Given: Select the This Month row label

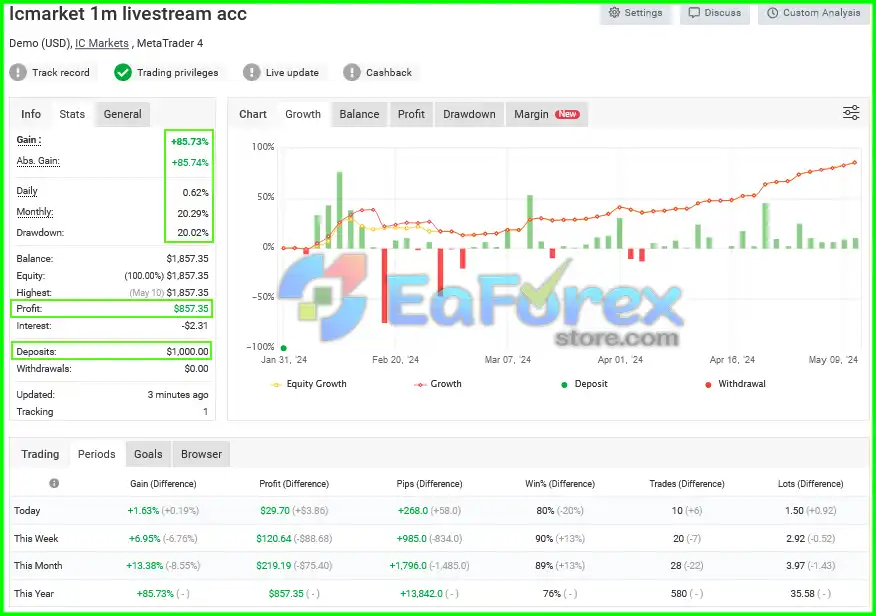Looking at the screenshot, I should (x=38, y=565).
